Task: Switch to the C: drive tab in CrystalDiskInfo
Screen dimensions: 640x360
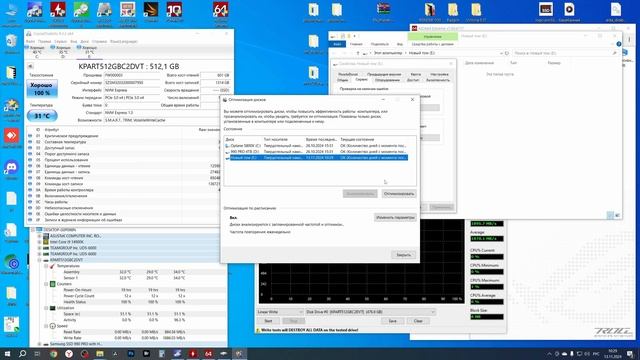Action: (x=37, y=52)
